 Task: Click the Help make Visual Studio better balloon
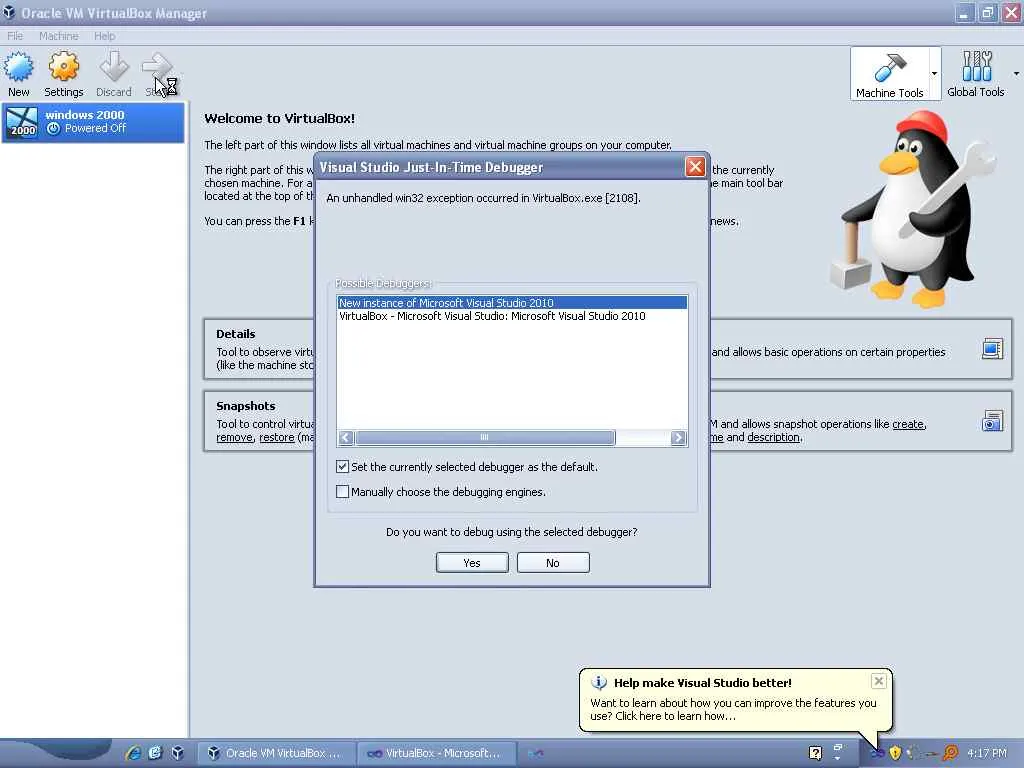[735, 699]
